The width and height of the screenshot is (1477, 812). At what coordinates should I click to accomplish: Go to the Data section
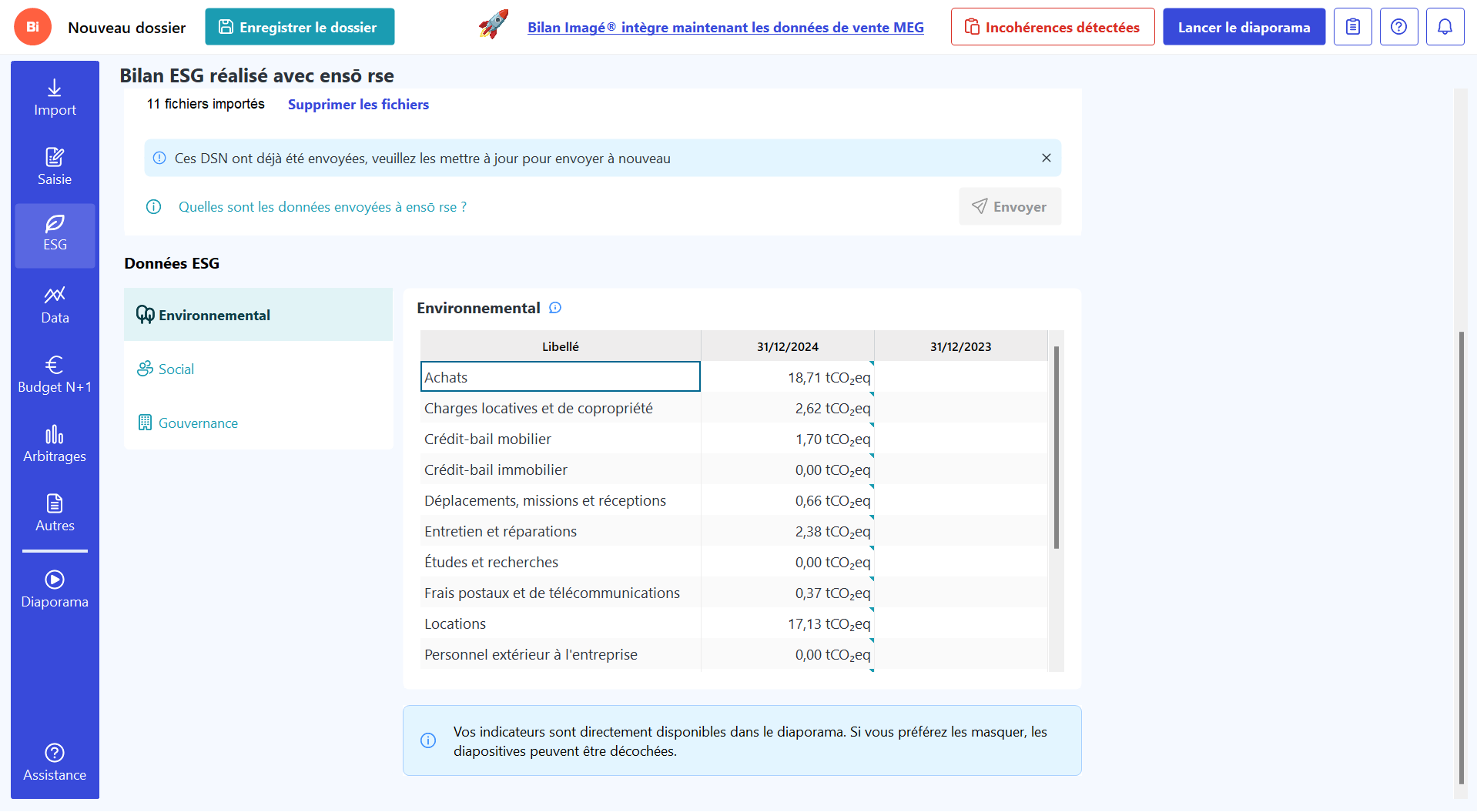pos(55,305)
